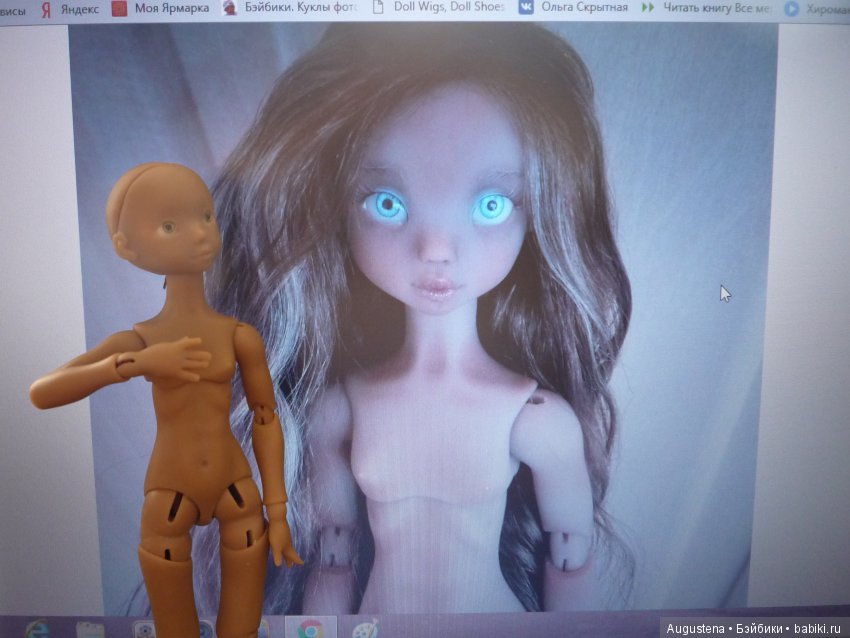Open the Хироман bookmark label
Screen dimensions: 850x638
(826, 8)
